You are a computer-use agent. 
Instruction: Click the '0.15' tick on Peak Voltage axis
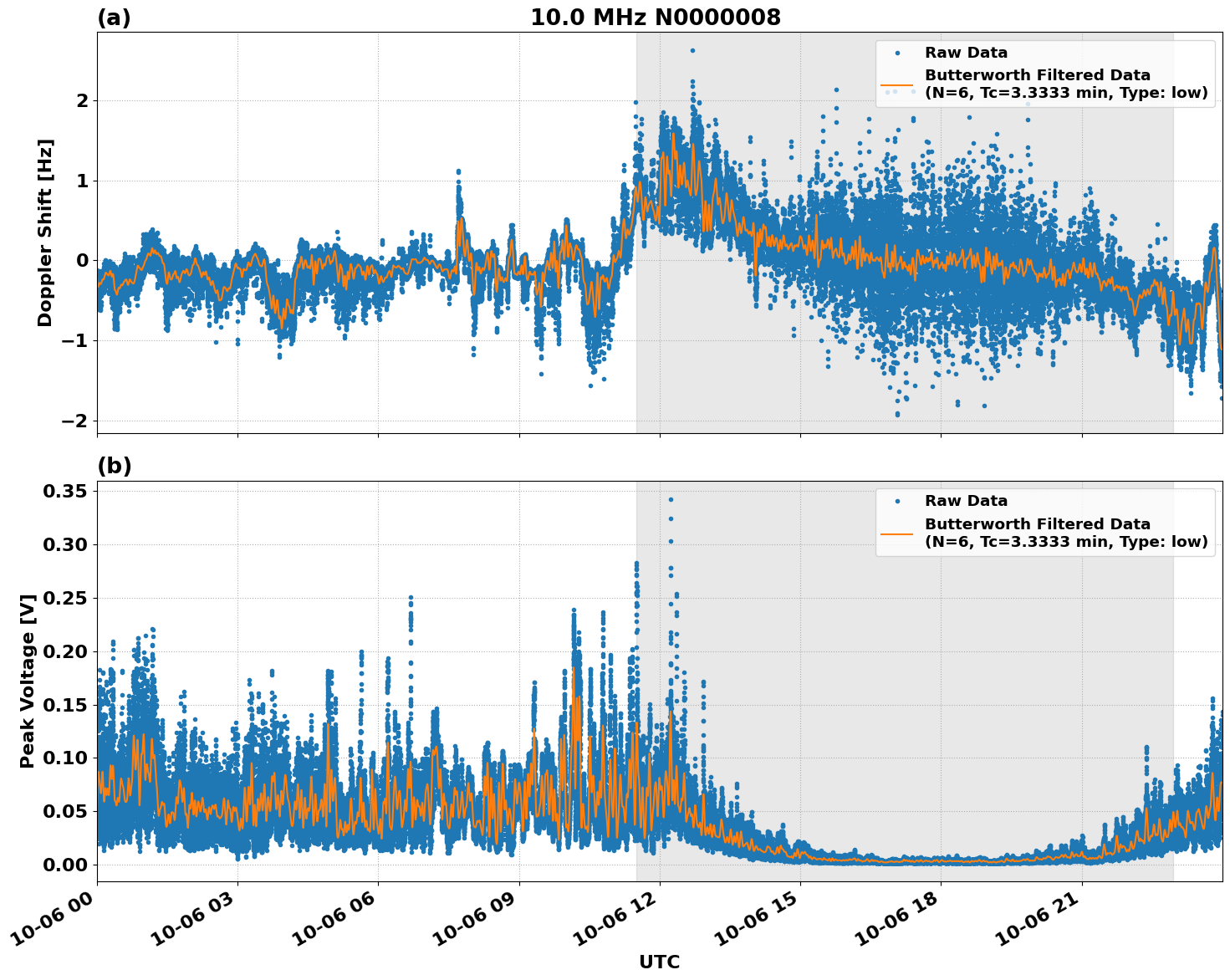click(x=65, y=705)
